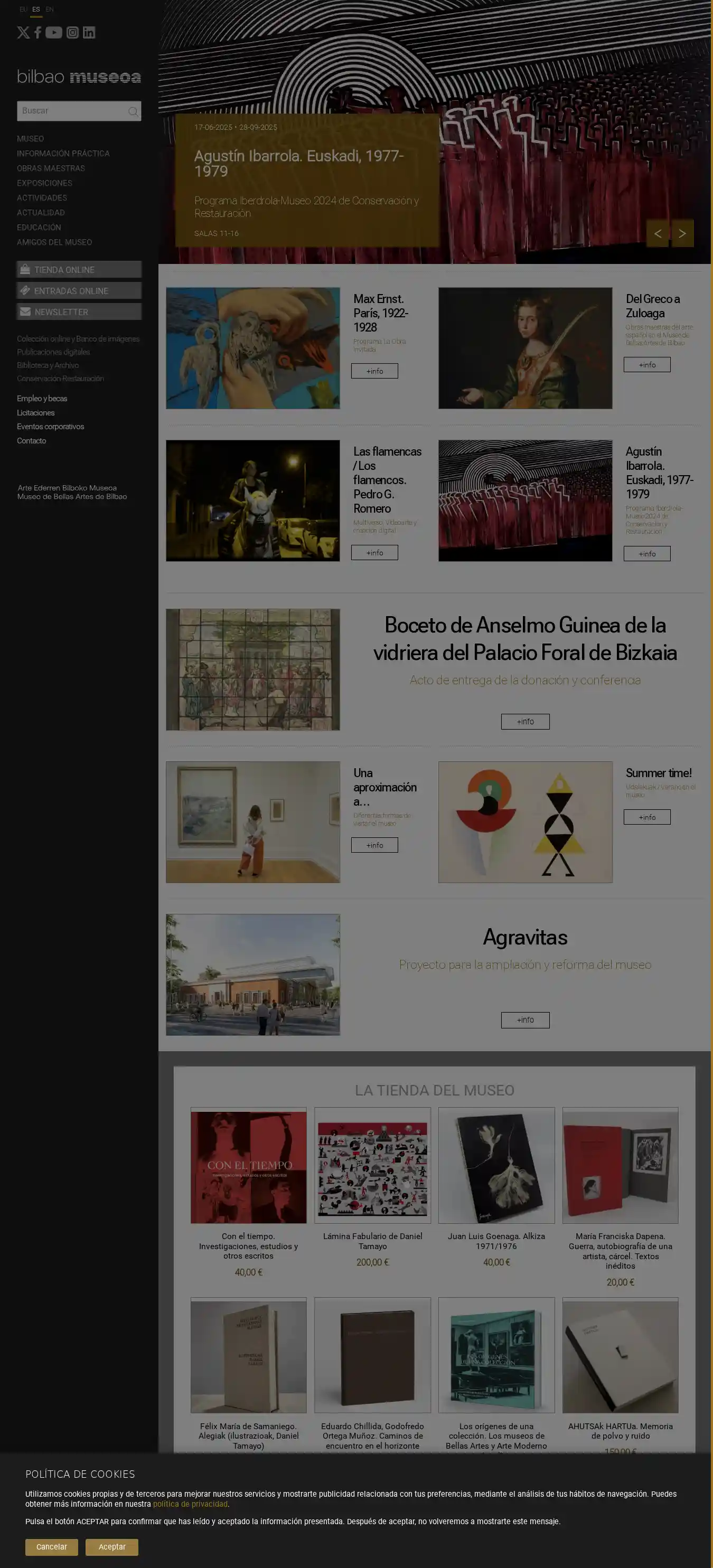Open the LinkedIn social icon
The image size is (713, 1568).
tap(89, 33)
